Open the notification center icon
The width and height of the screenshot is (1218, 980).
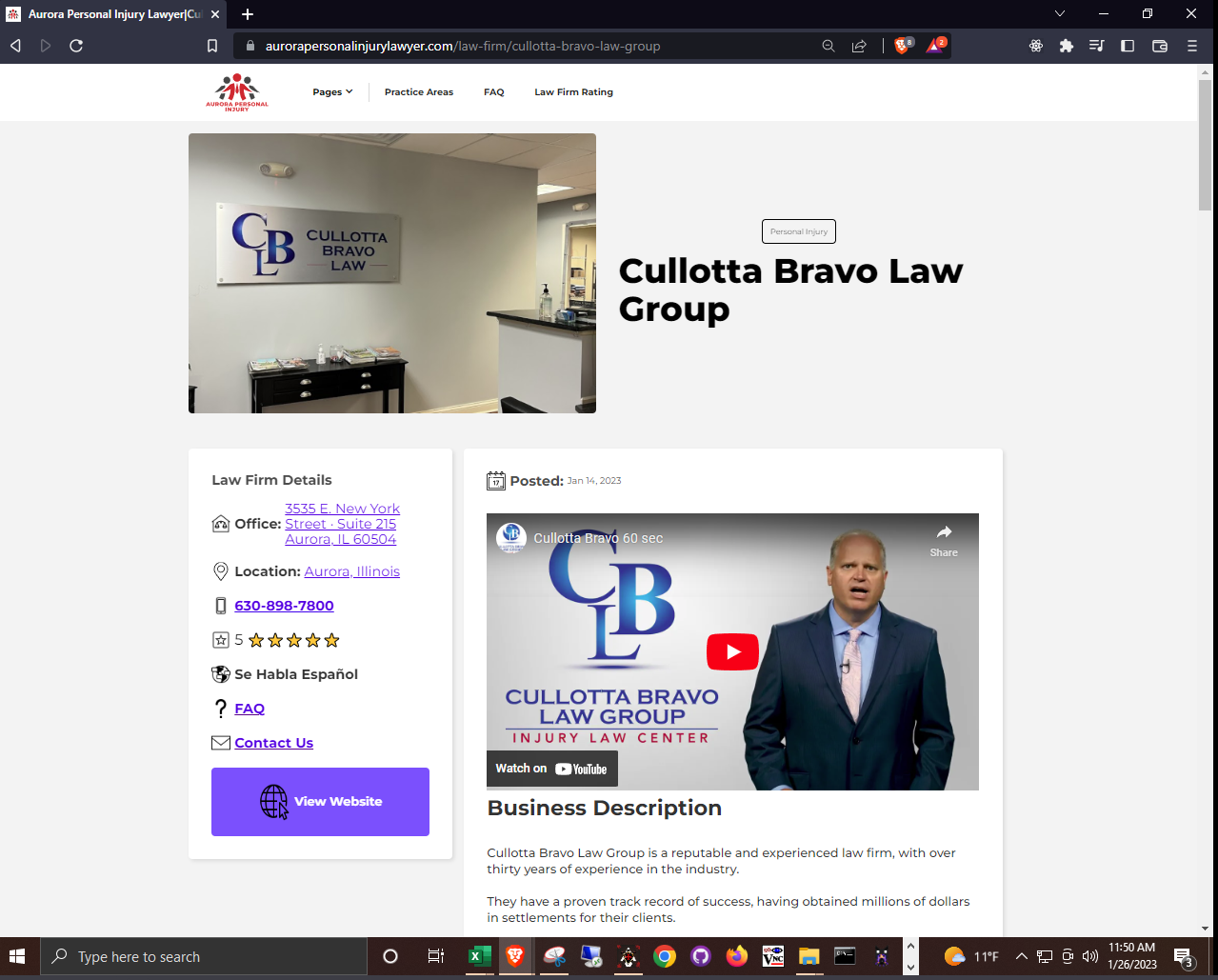(x=1184, y=956)
